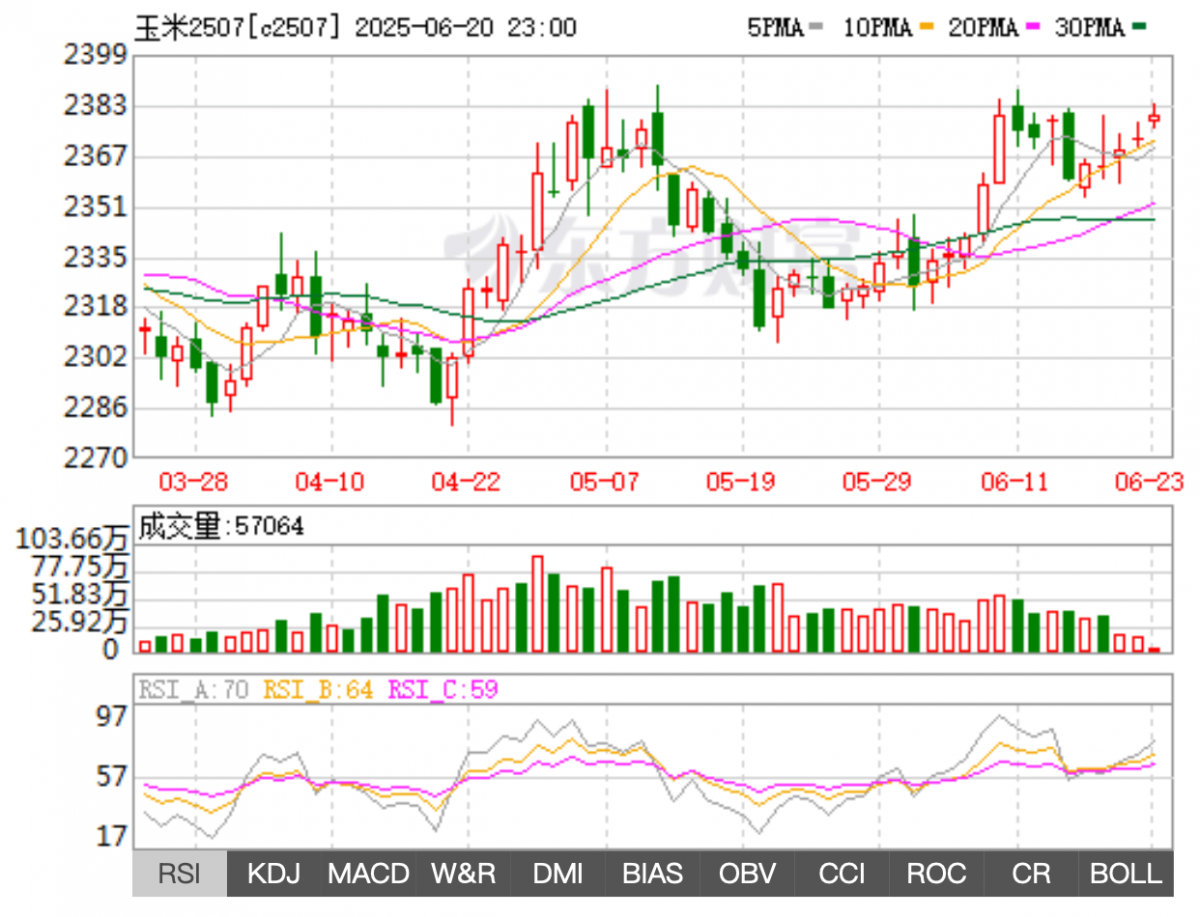Display the BOLL indicator
The height and width of the screenshot is (917, 1200).
coord(1126,874)
